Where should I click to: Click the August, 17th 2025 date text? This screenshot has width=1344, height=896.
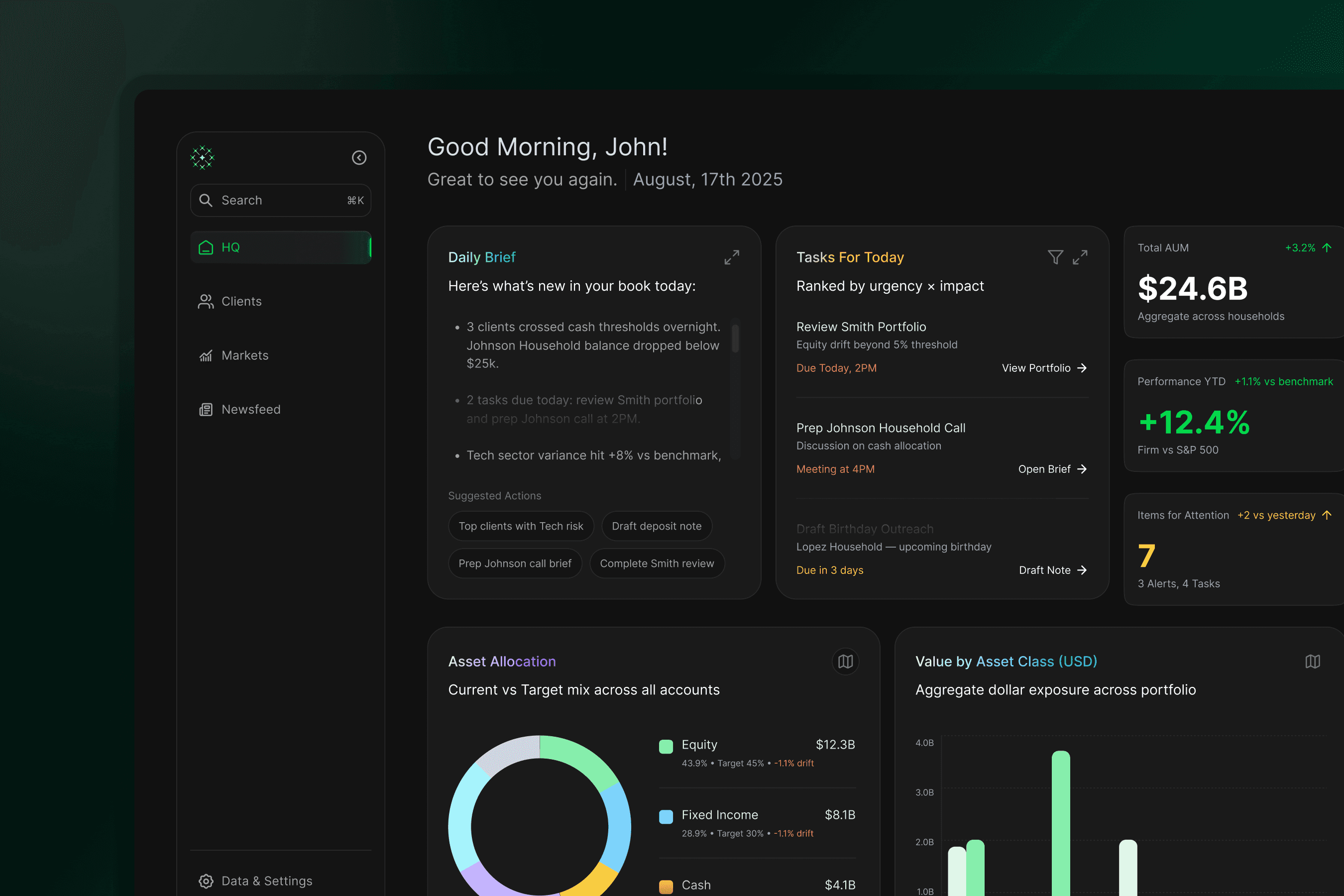tap(707, 179)
